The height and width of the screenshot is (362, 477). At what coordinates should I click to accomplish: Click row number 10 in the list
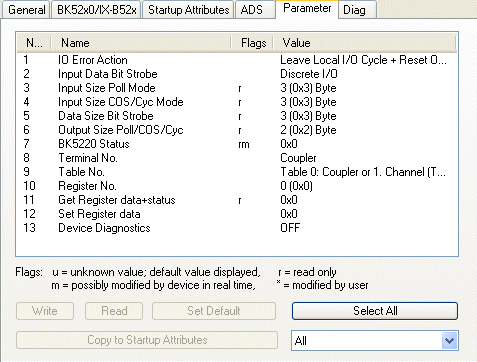coord(29,186)
